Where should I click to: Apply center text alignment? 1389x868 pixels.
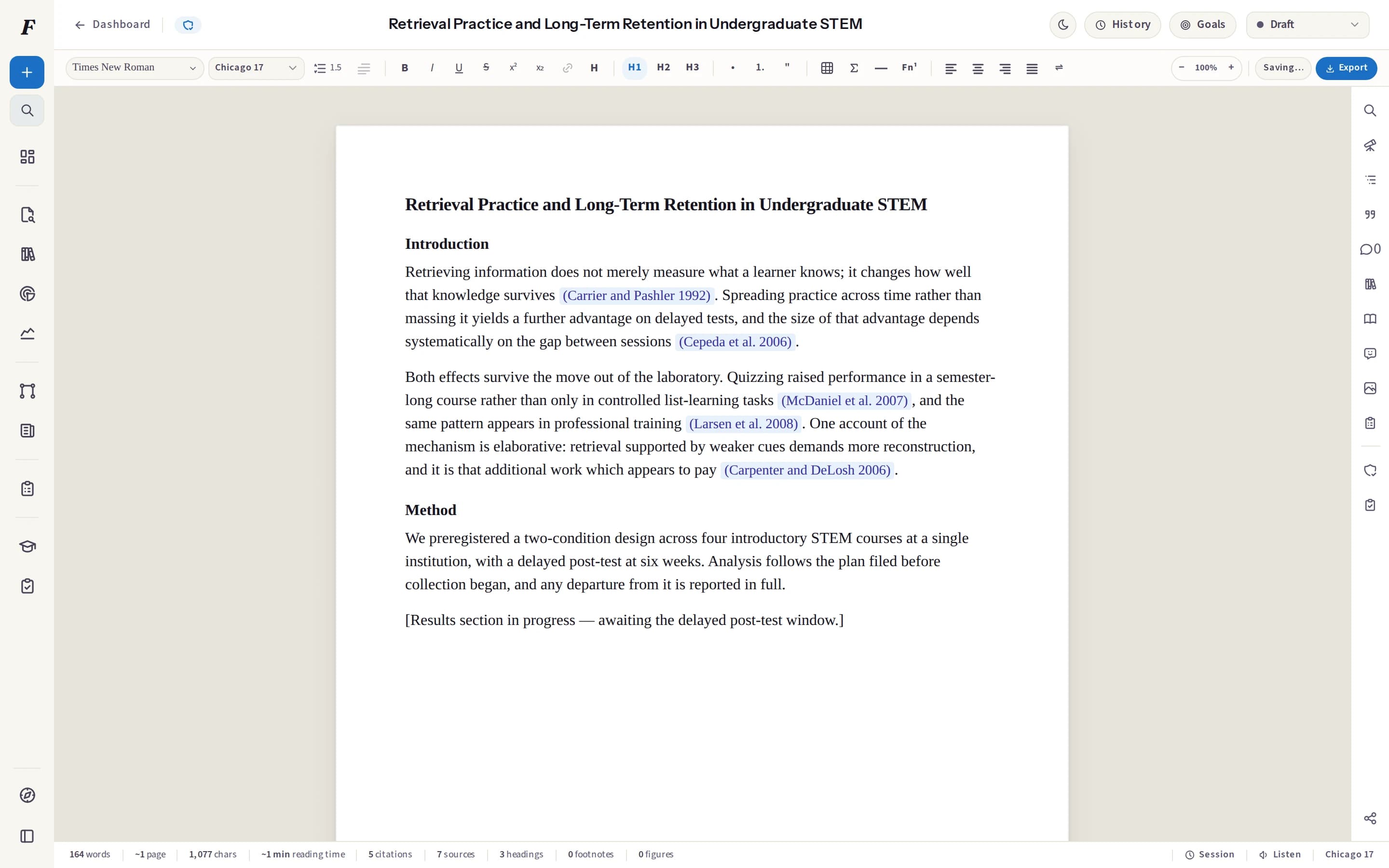[x=978, y=68]
